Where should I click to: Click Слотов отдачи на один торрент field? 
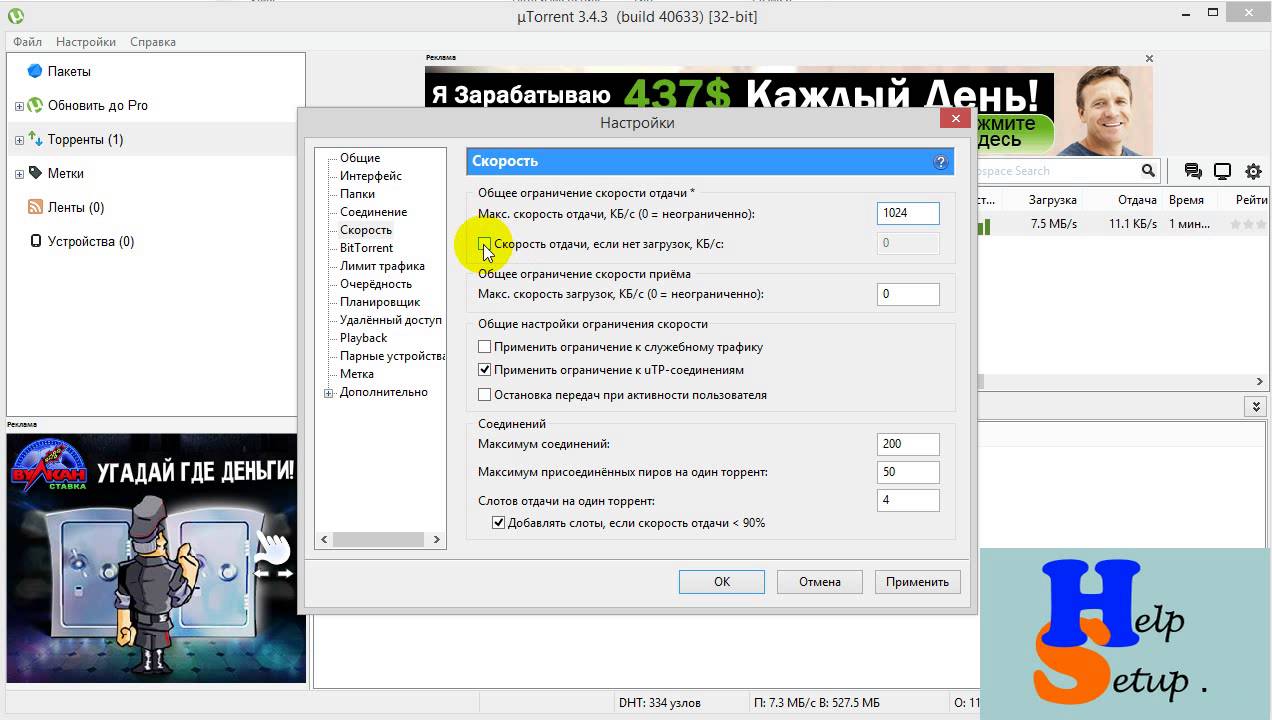908,500
